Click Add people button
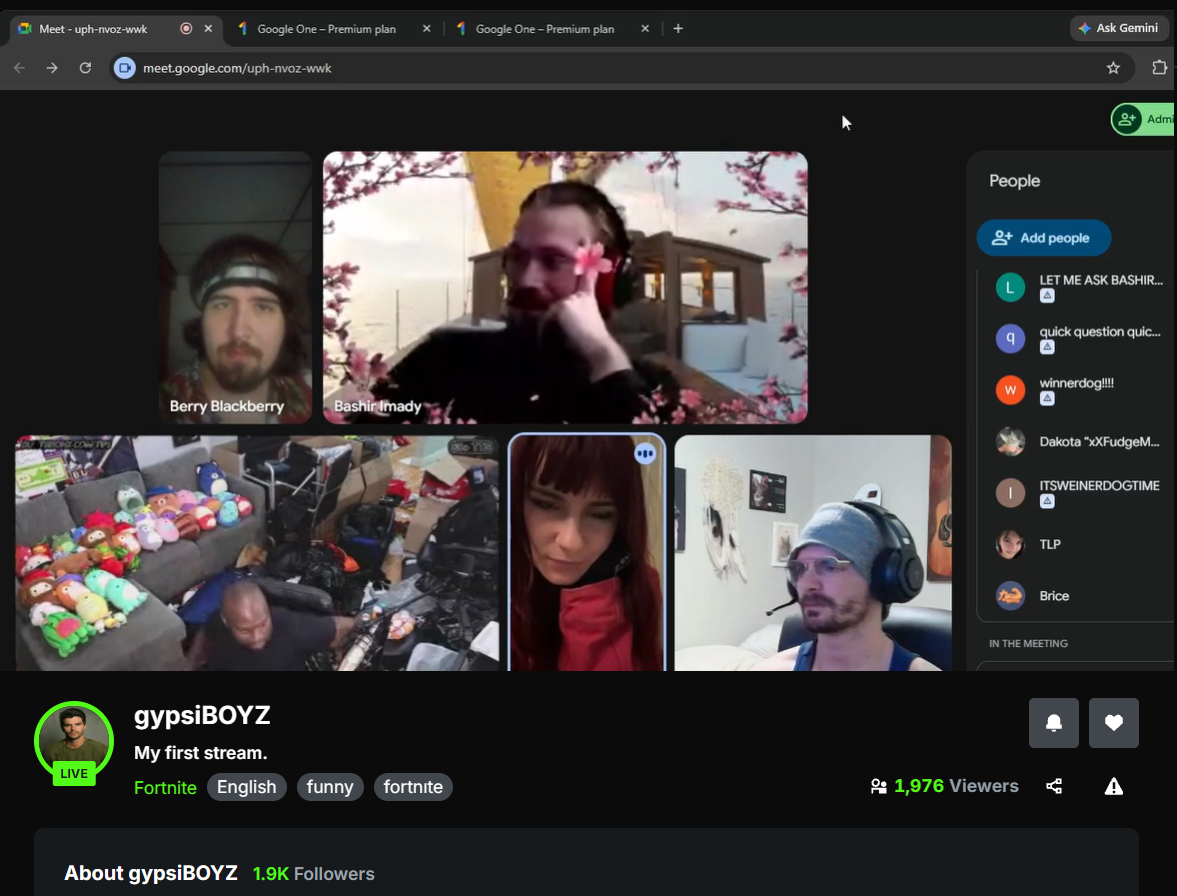1177x896 pixels. [1043, 238]
